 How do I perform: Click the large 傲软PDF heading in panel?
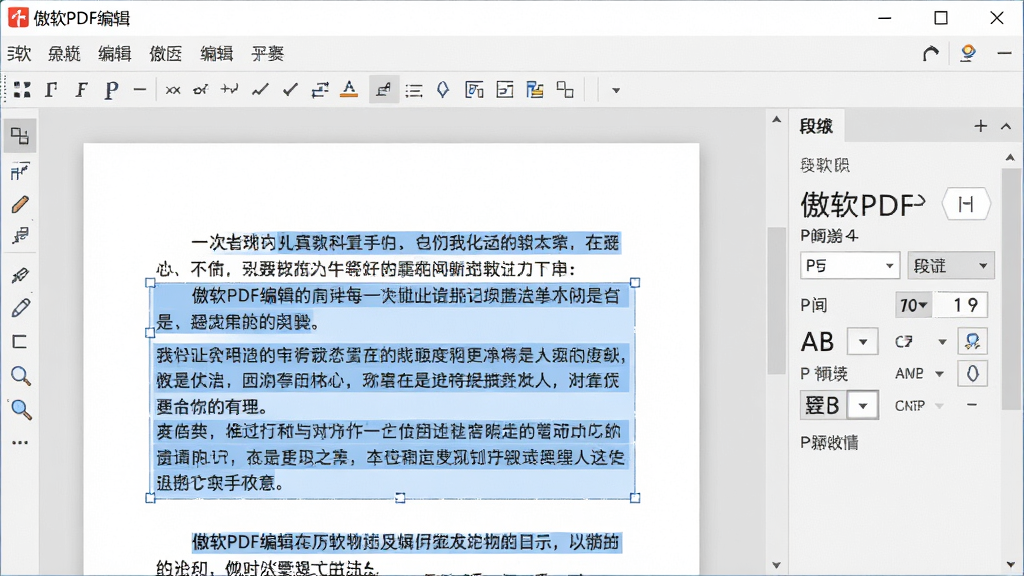click(863, 205)
